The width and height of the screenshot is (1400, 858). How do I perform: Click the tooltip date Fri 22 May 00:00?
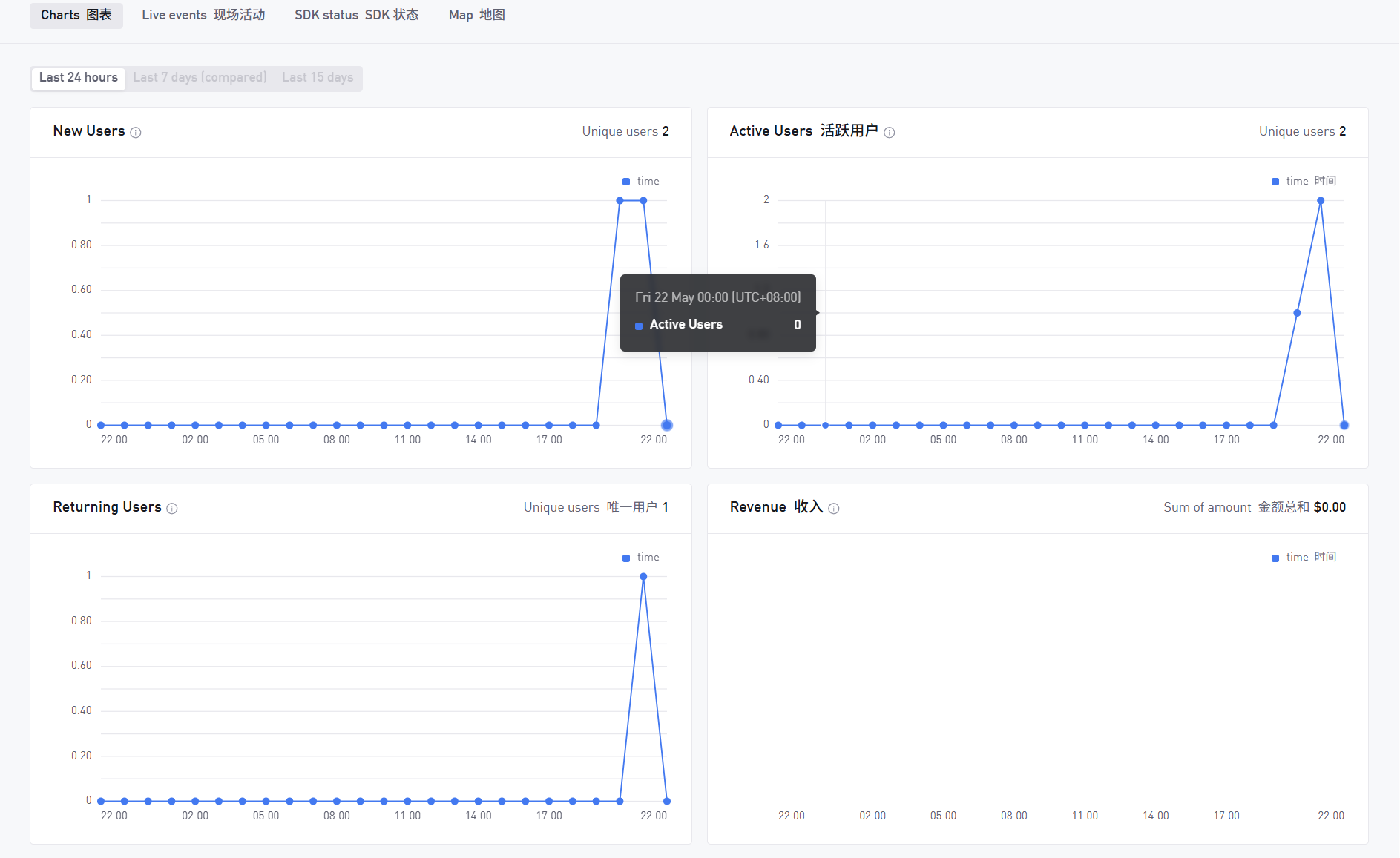(x=718, y=298)
